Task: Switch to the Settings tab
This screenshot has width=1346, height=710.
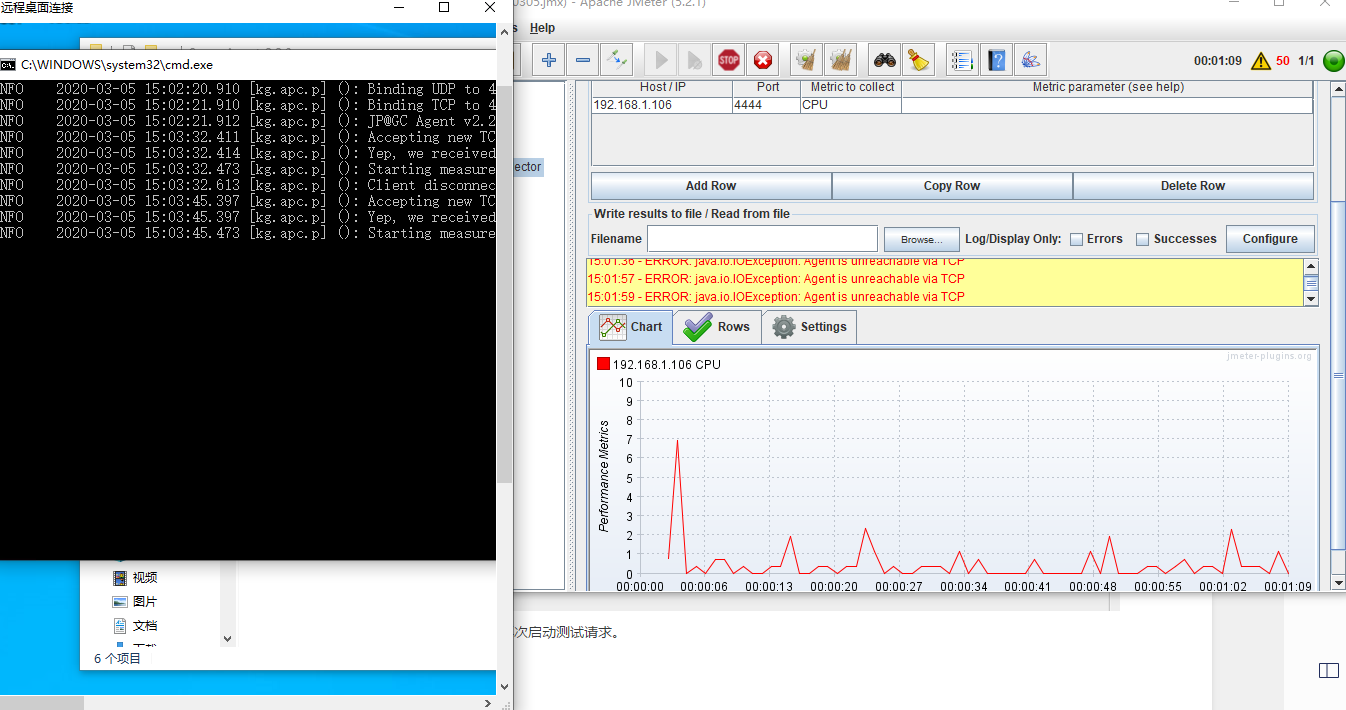Action: 809,327
